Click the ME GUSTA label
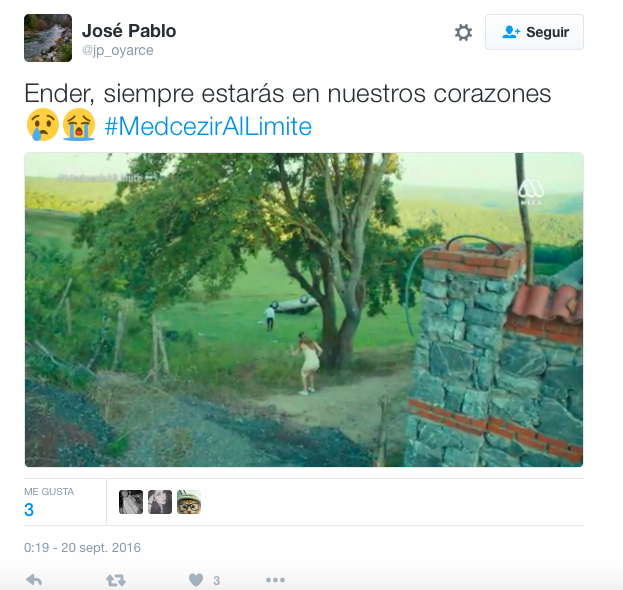This screenshot has height=590, width=623. tap(49, 491)
